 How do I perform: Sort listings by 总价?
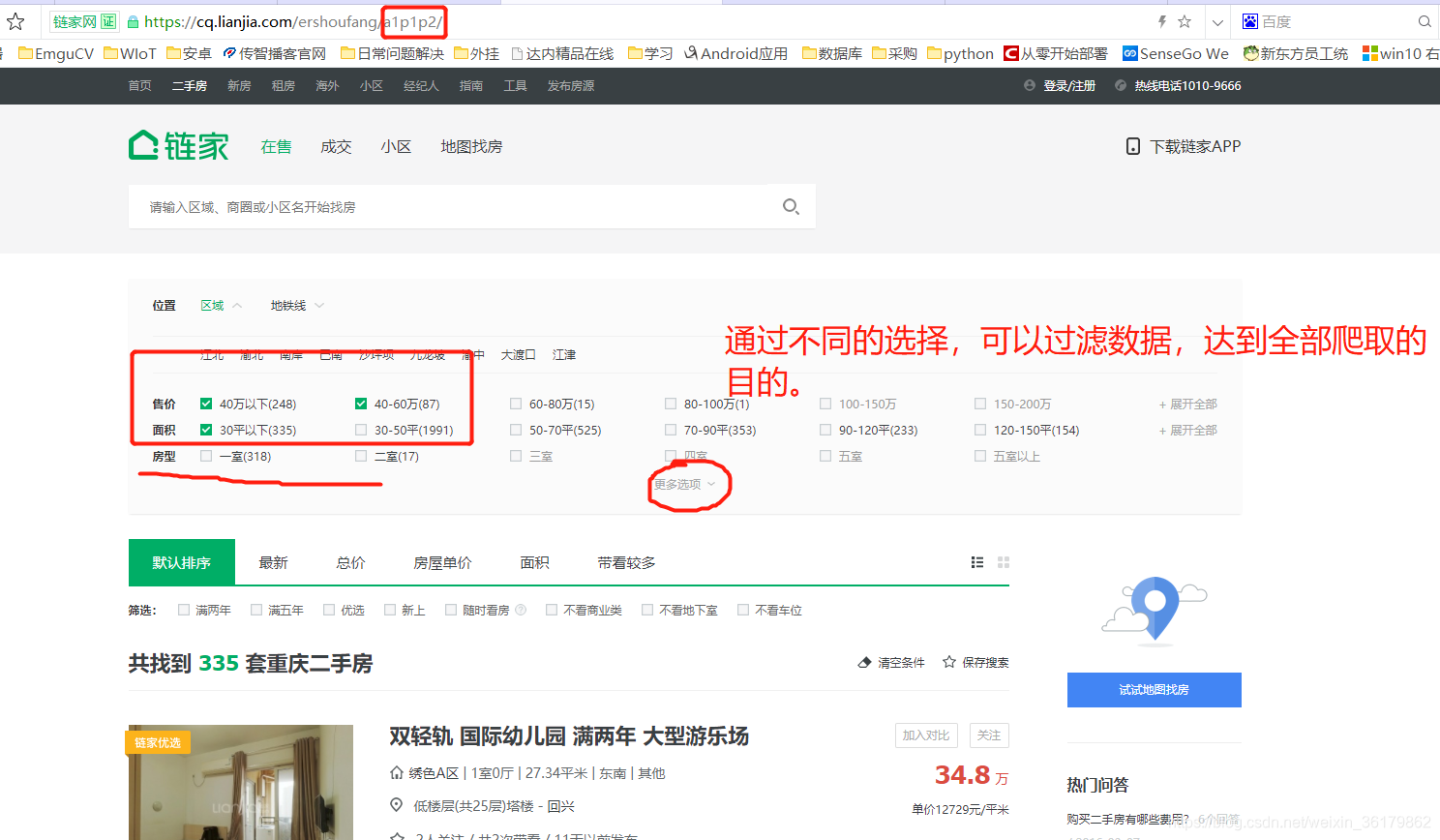351,562
